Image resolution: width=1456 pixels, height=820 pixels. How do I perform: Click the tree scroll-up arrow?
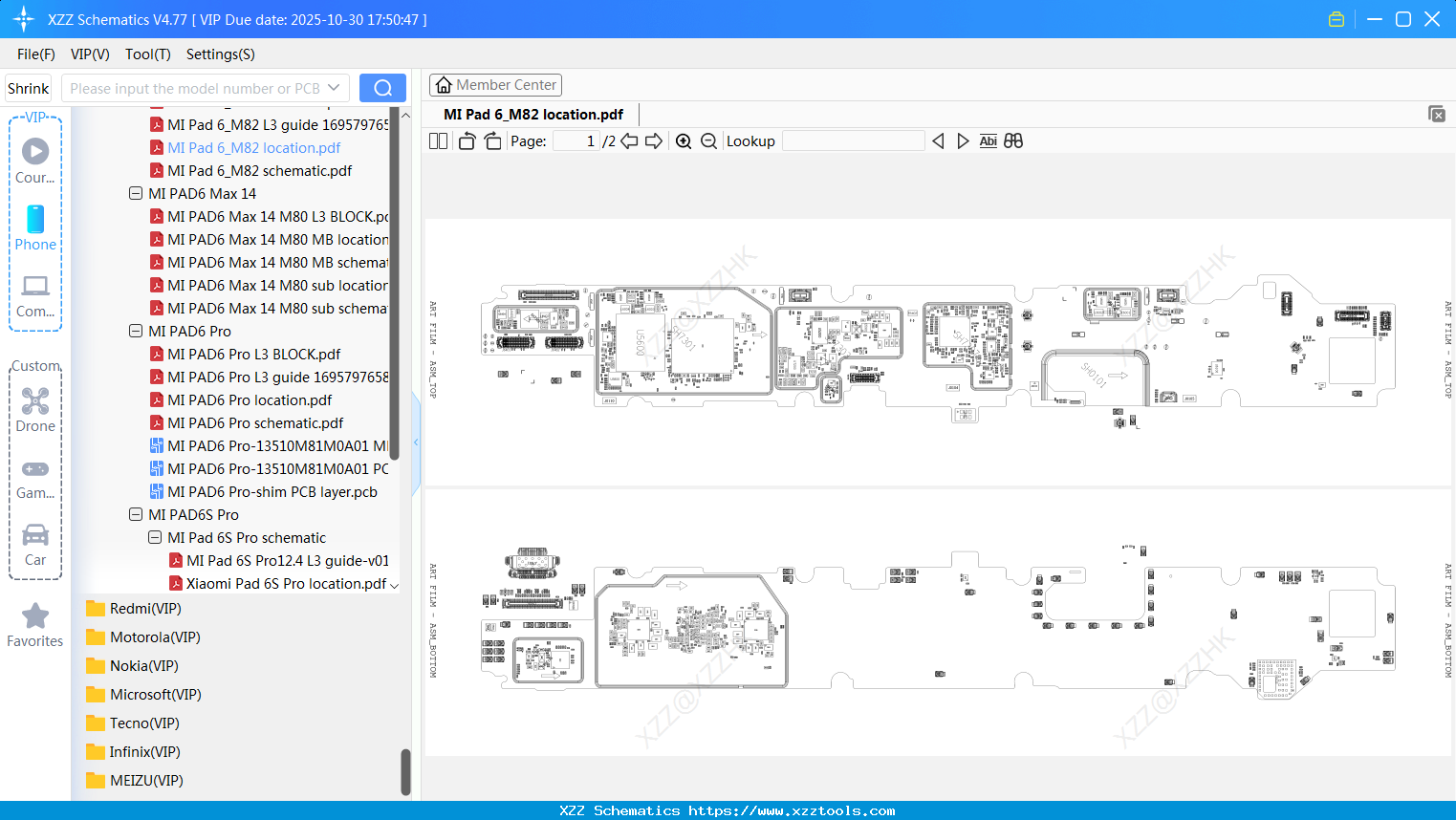pos(405,115)
